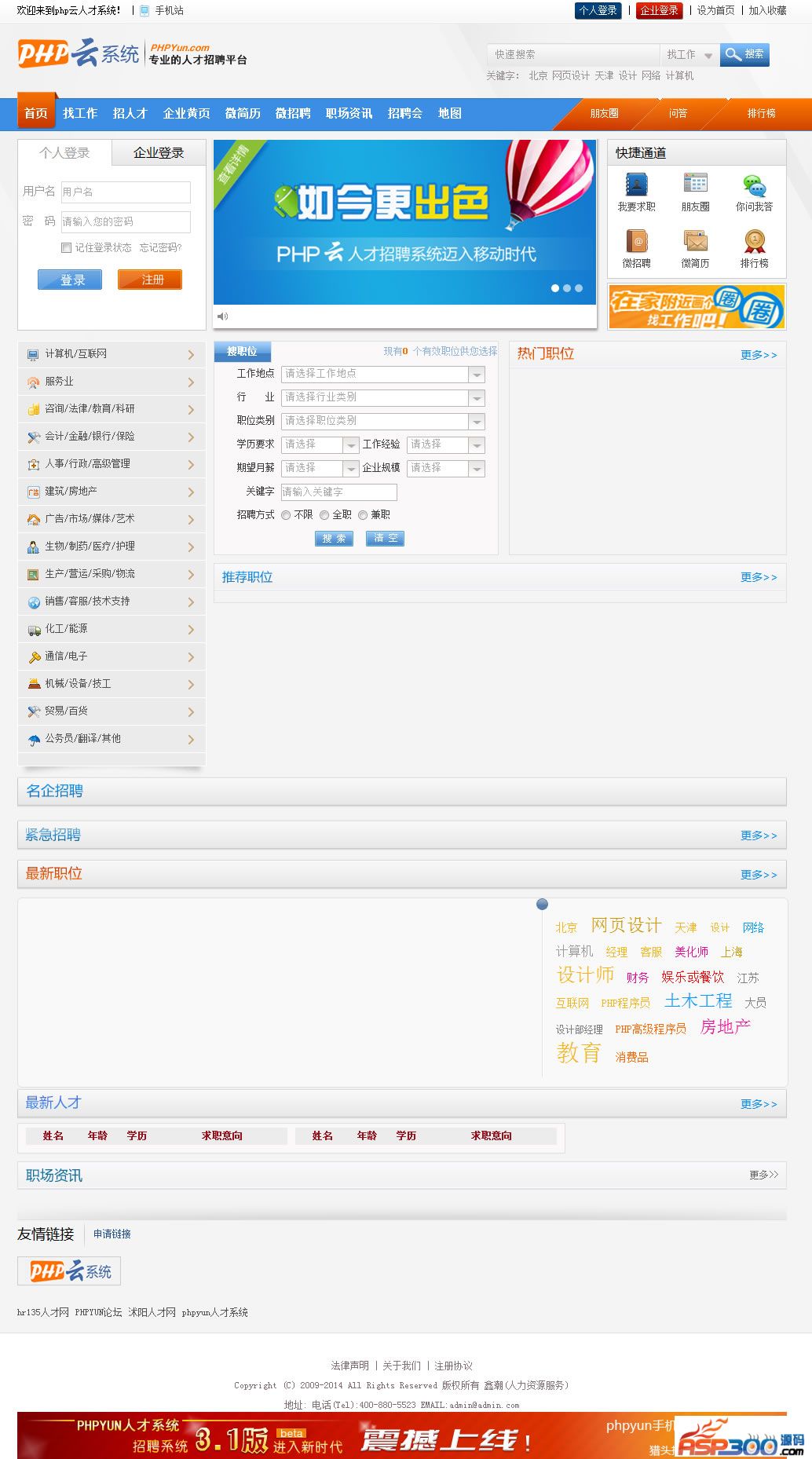The image size is (812, 1459).
Task: Open the 企业规模 dropdown
Action: [x=446, y=468]
